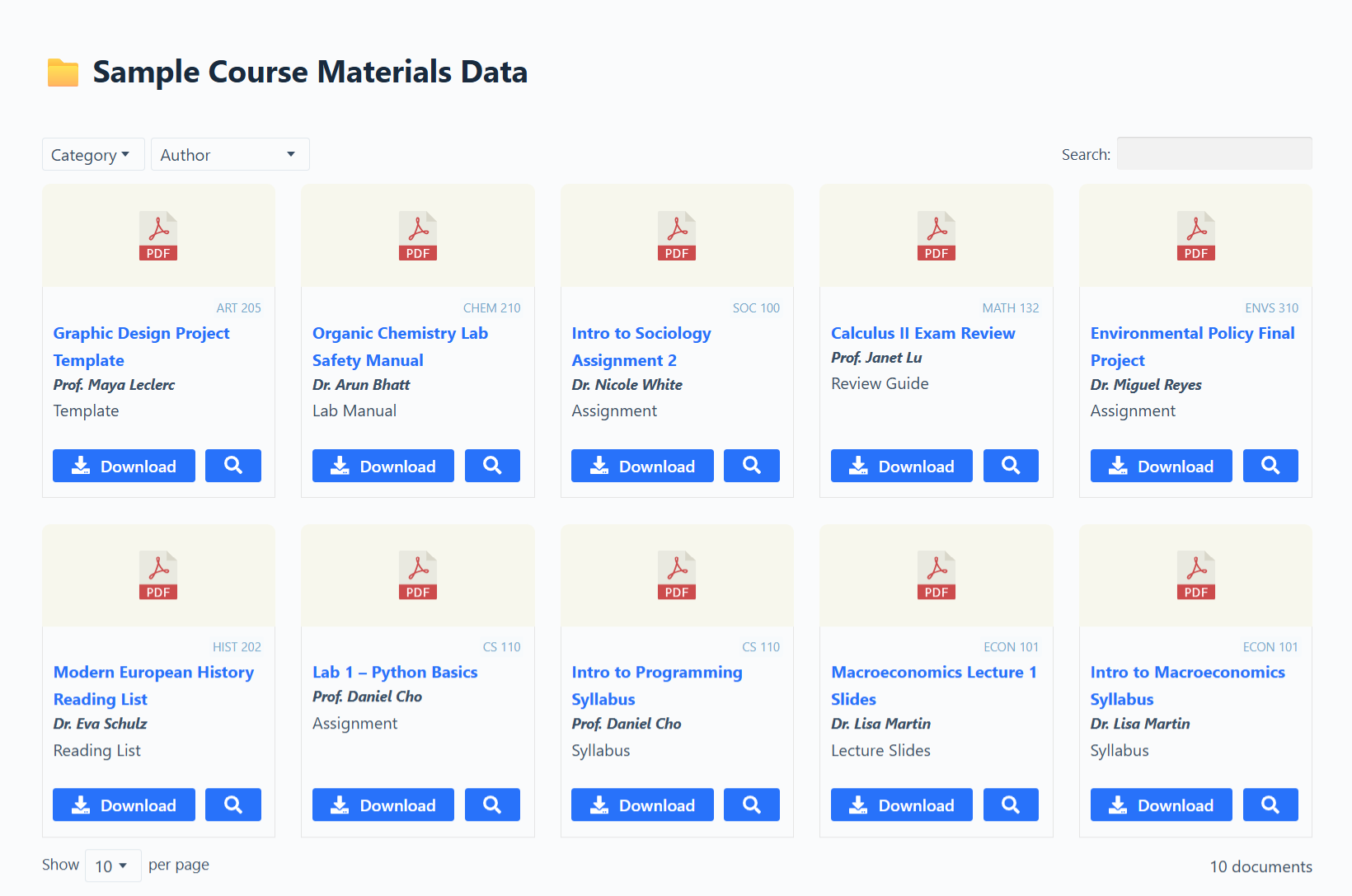The width and height of the screenshot is (1352, 896).
Task: Open the Intro to Sociology Assignment 2 link
Action: click(641, 346)
